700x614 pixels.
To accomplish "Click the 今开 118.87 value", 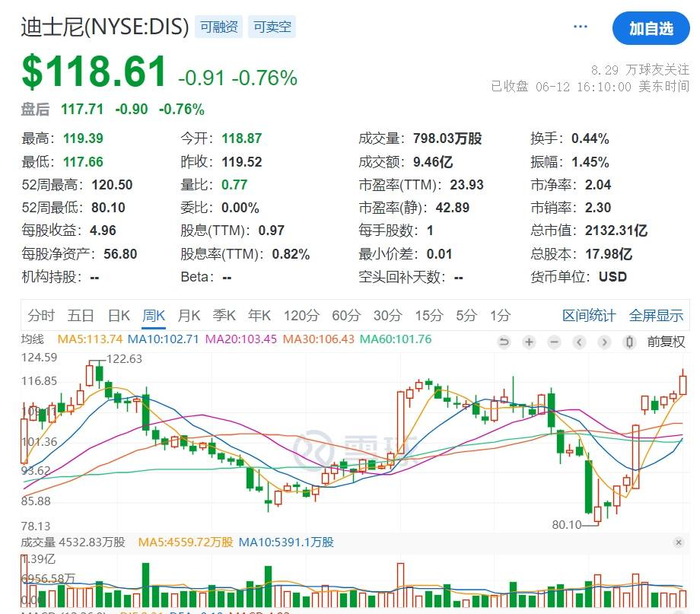I will point(242,138).
